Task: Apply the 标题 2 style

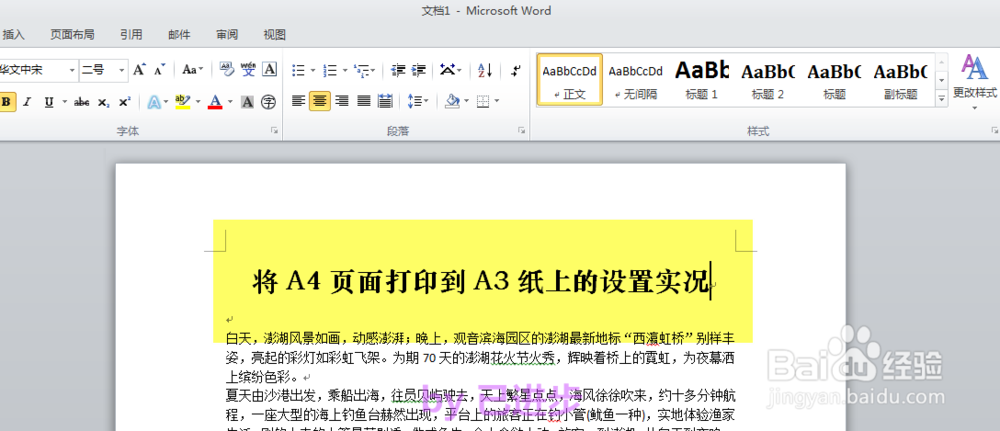Action: coord(768,80)
